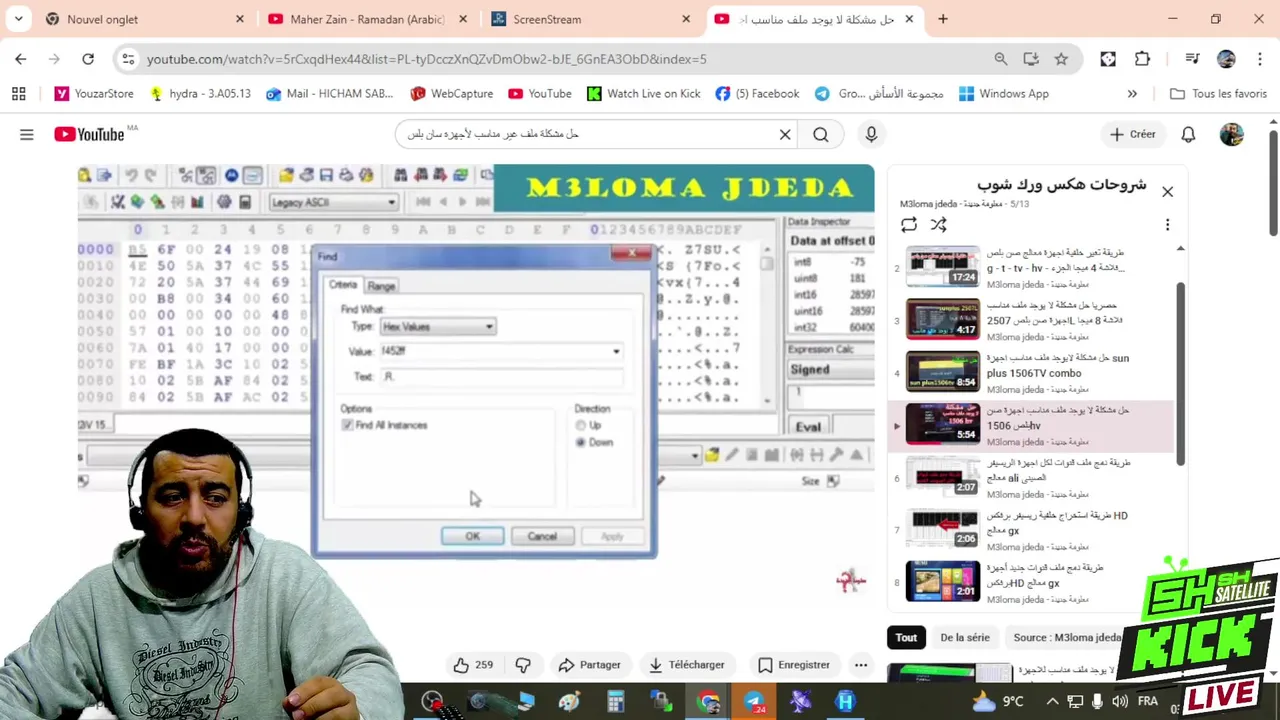Like the video with 259 likes
The width and height of the screenshot is (1280, 720).
473,665
